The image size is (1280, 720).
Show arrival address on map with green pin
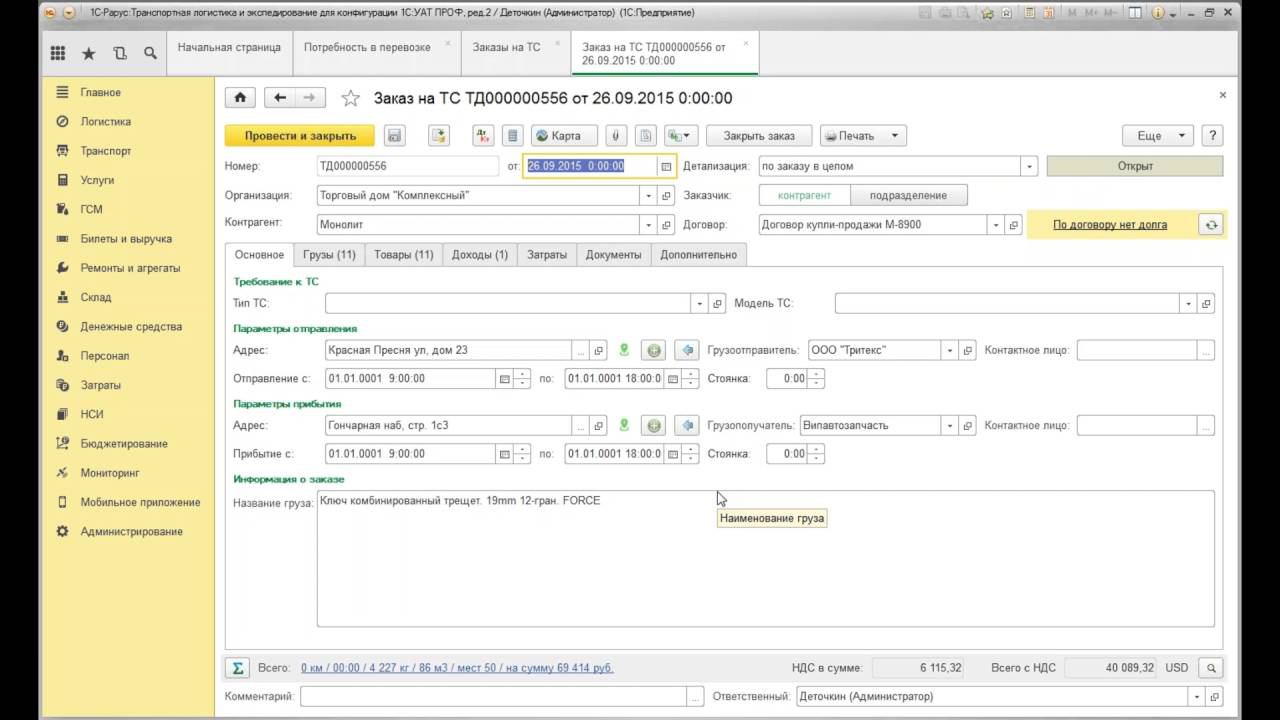click(x=624, y=425)
